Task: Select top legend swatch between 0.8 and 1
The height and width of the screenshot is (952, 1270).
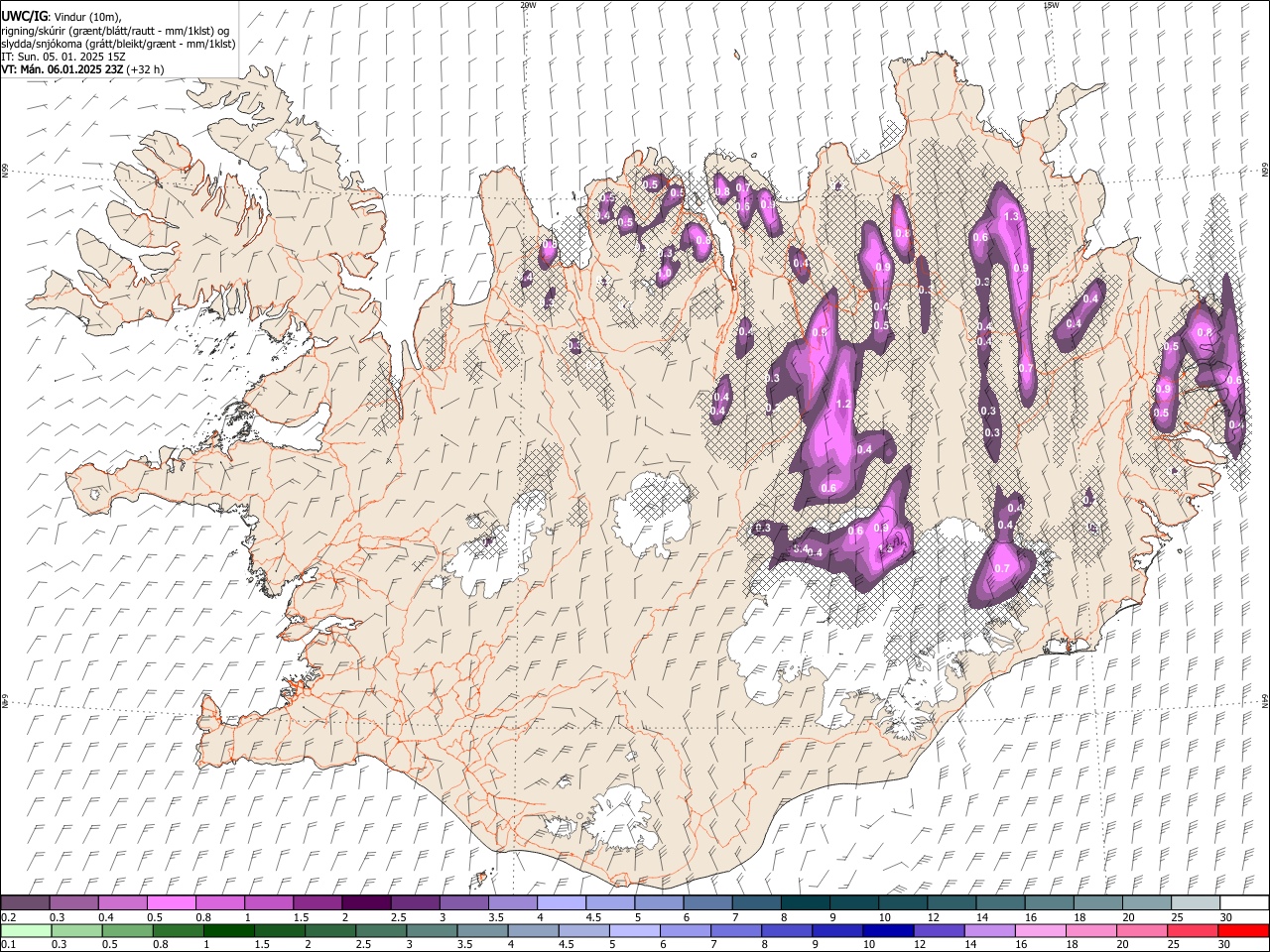Action: click(219, 902)
